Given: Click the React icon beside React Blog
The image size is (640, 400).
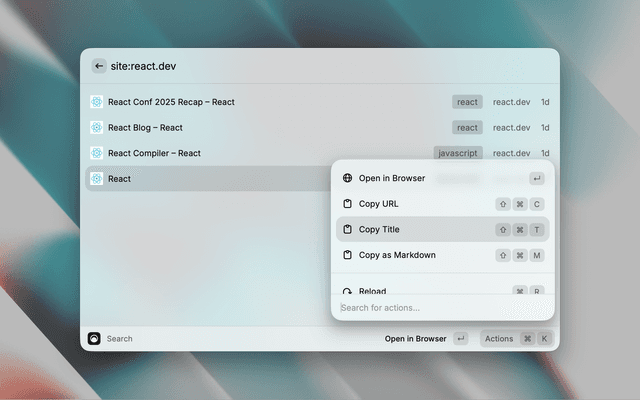Looking at the screenshot, I should pos(97,127).
